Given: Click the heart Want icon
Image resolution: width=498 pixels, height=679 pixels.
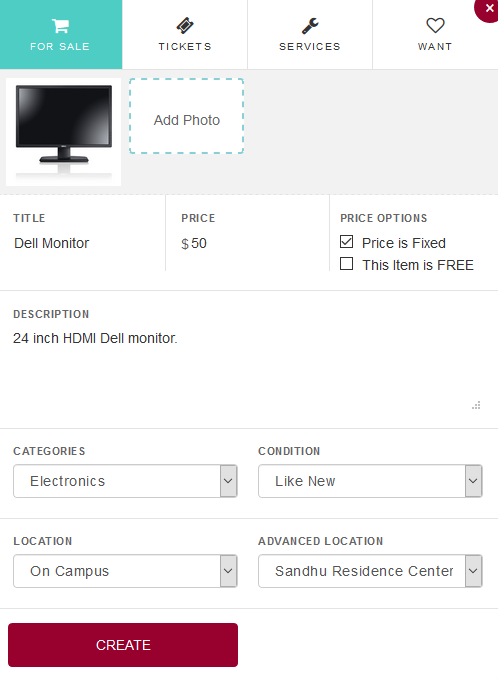Looking at the screenshot, I should (435, 26).
